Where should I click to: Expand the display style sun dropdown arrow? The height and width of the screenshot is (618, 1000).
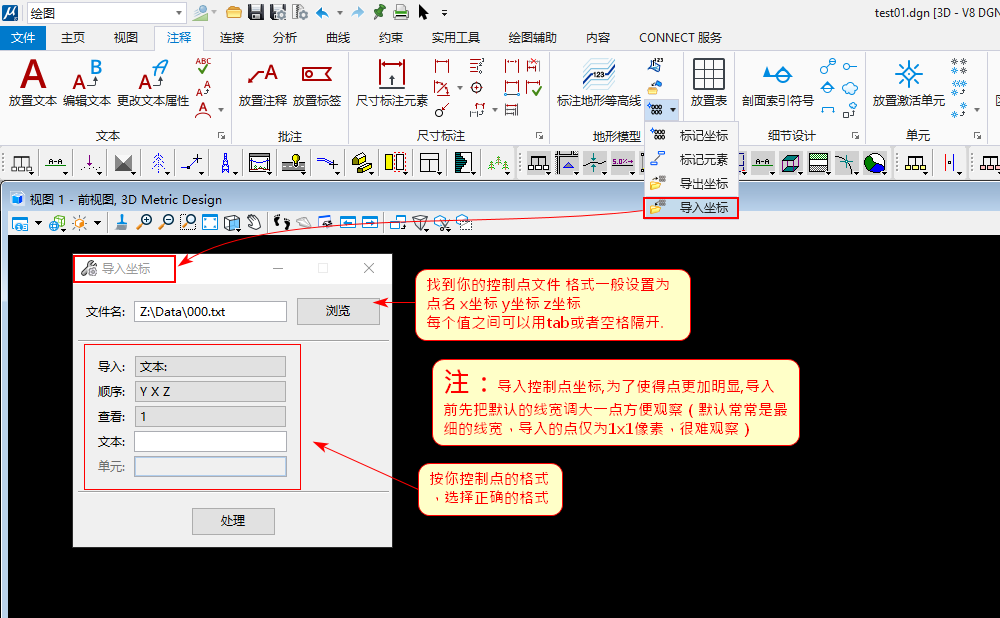(97, 223)
